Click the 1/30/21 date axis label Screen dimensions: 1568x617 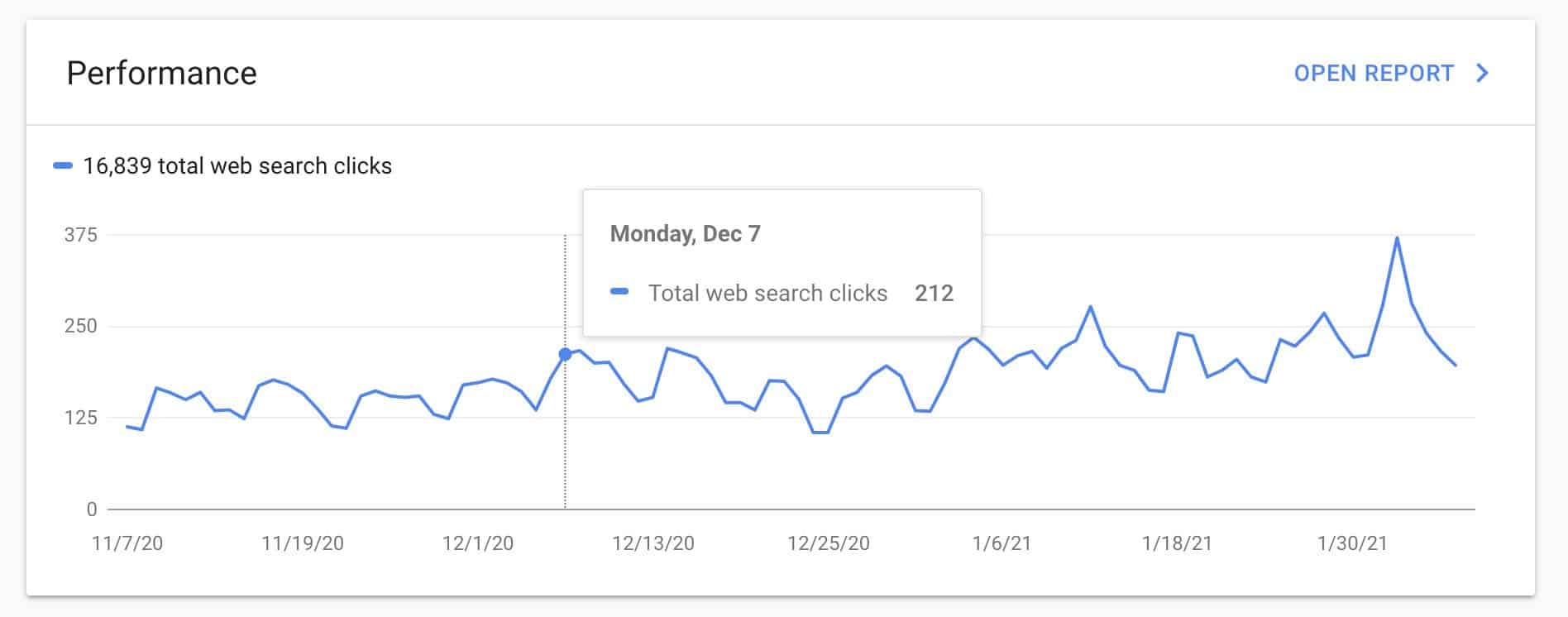pos(1352,543)
